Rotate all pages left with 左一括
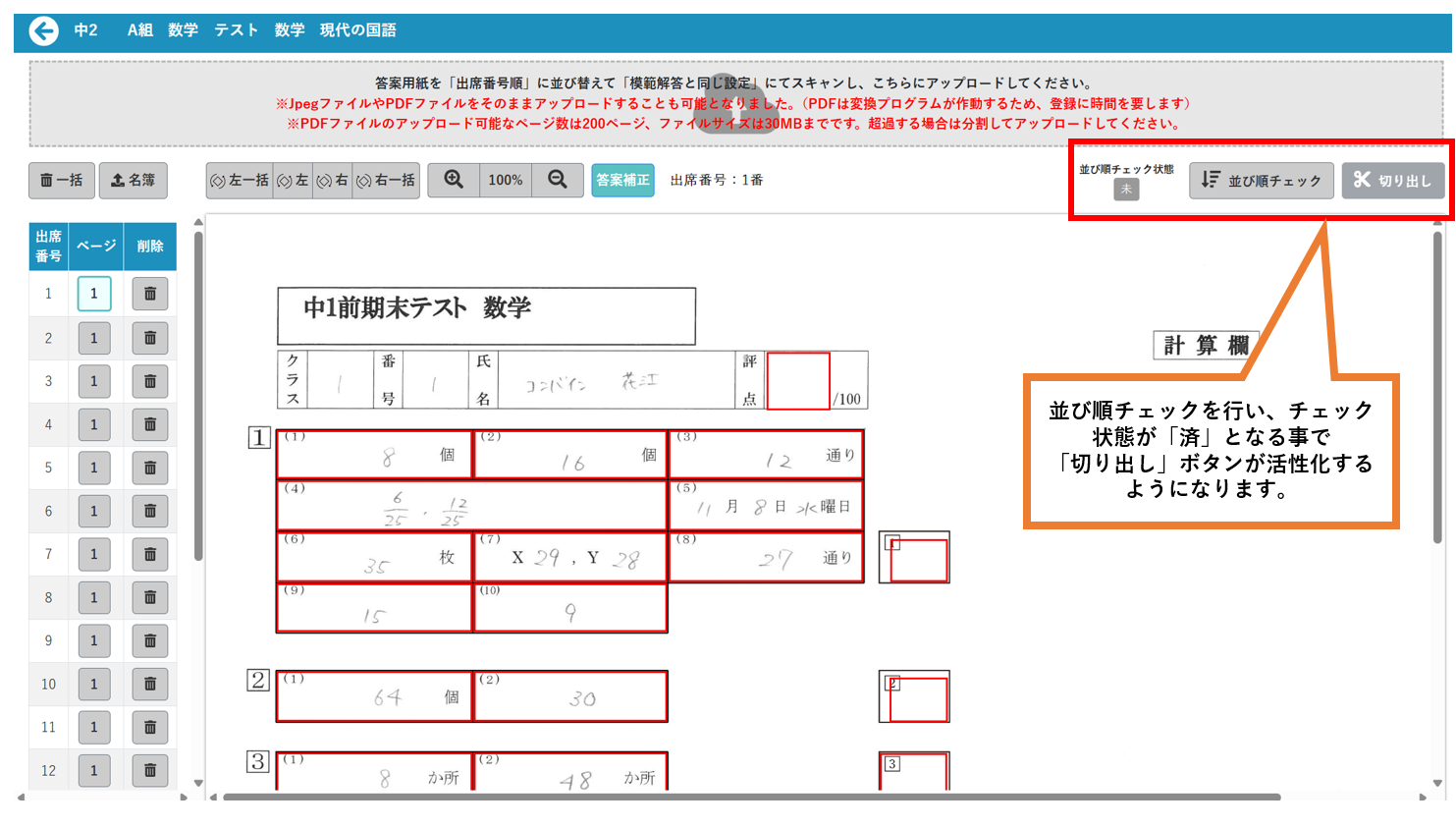This screenshot has height=828, width=1456. coord(240,181)
